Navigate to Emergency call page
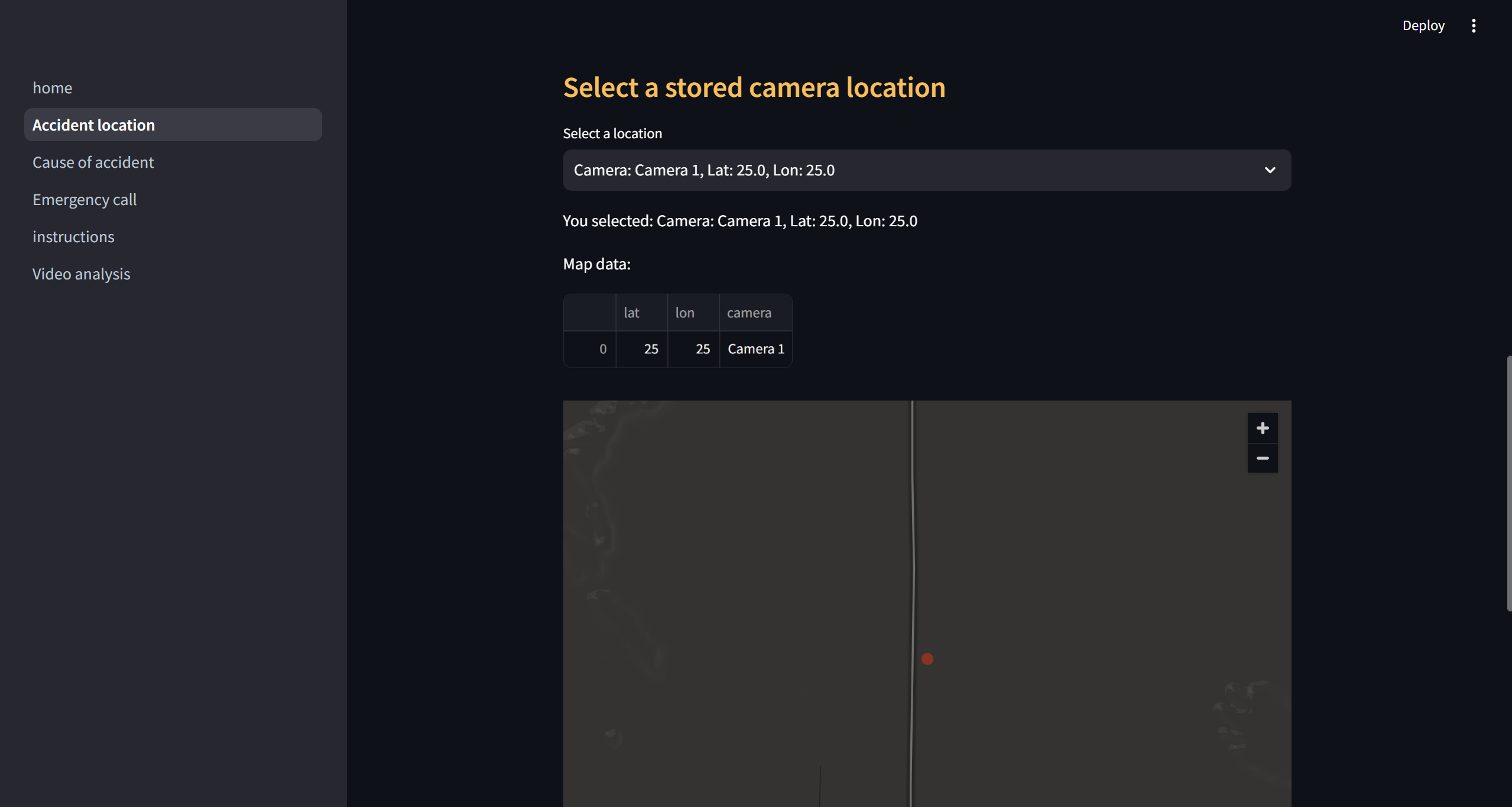 85,200
